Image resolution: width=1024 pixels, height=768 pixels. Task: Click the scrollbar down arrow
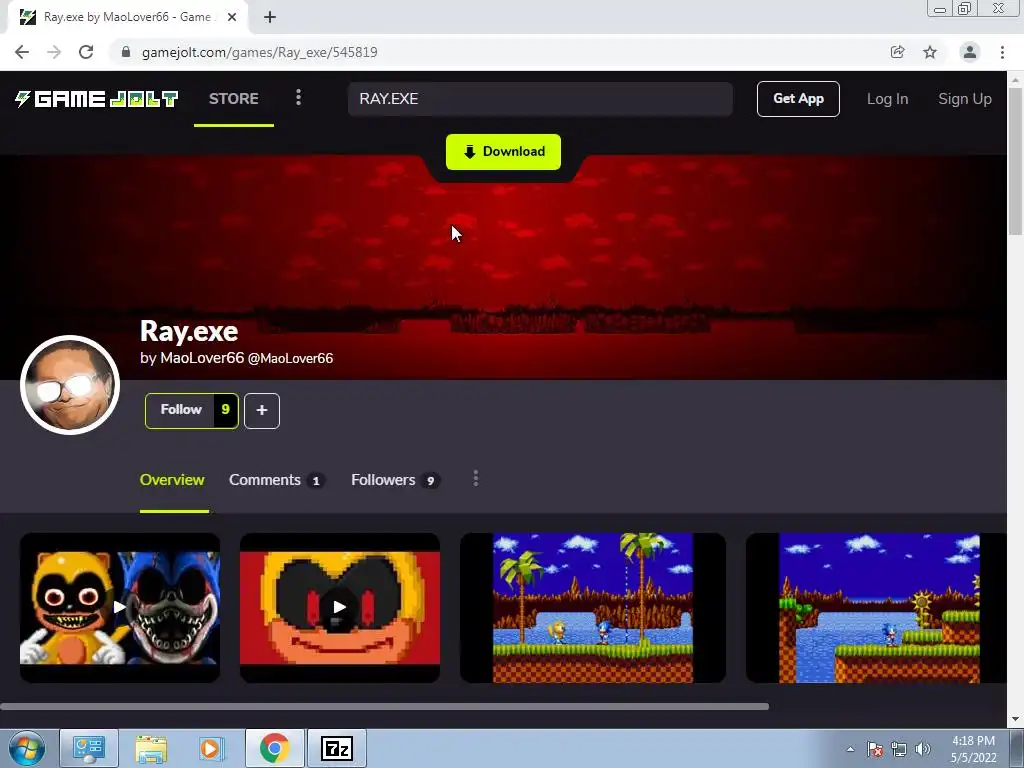pyautogui.click(x=1016, y=719)
